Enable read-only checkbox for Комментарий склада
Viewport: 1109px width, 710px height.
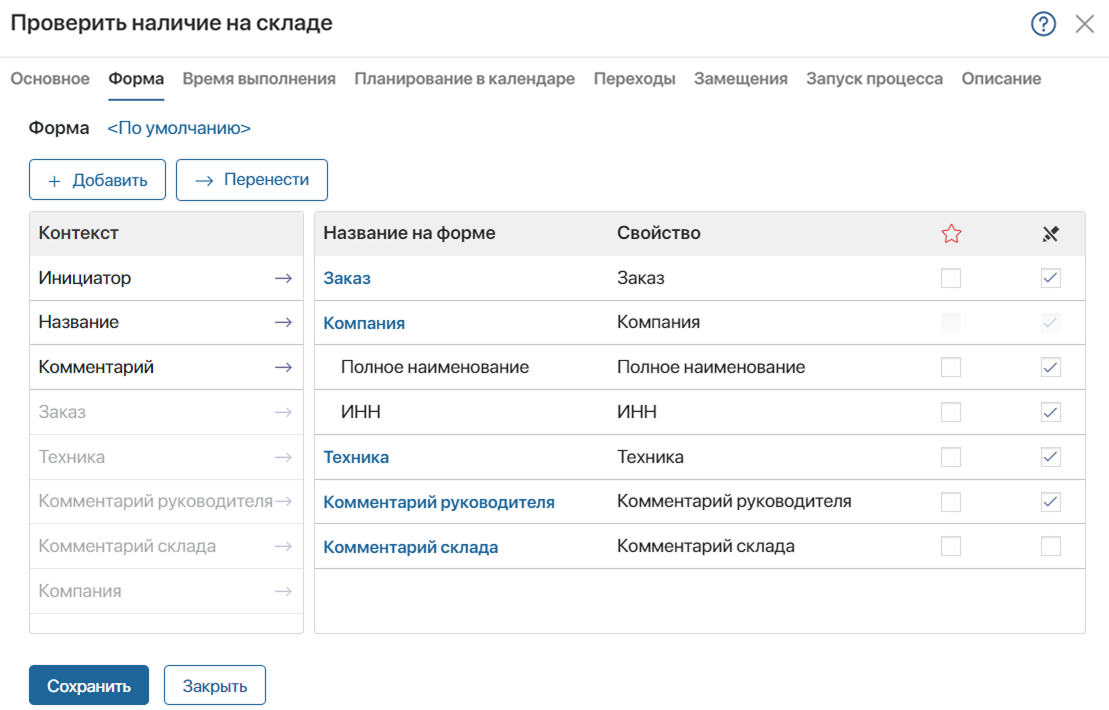pos(1050,546)
